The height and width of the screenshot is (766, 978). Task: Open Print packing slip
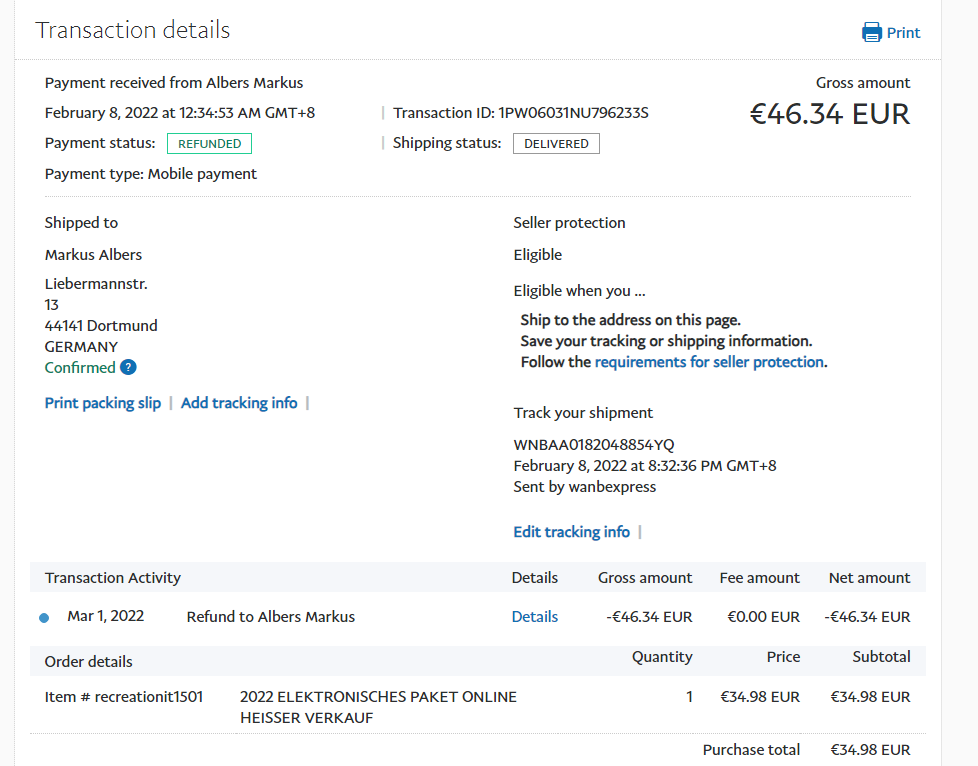tap(103, 403)
